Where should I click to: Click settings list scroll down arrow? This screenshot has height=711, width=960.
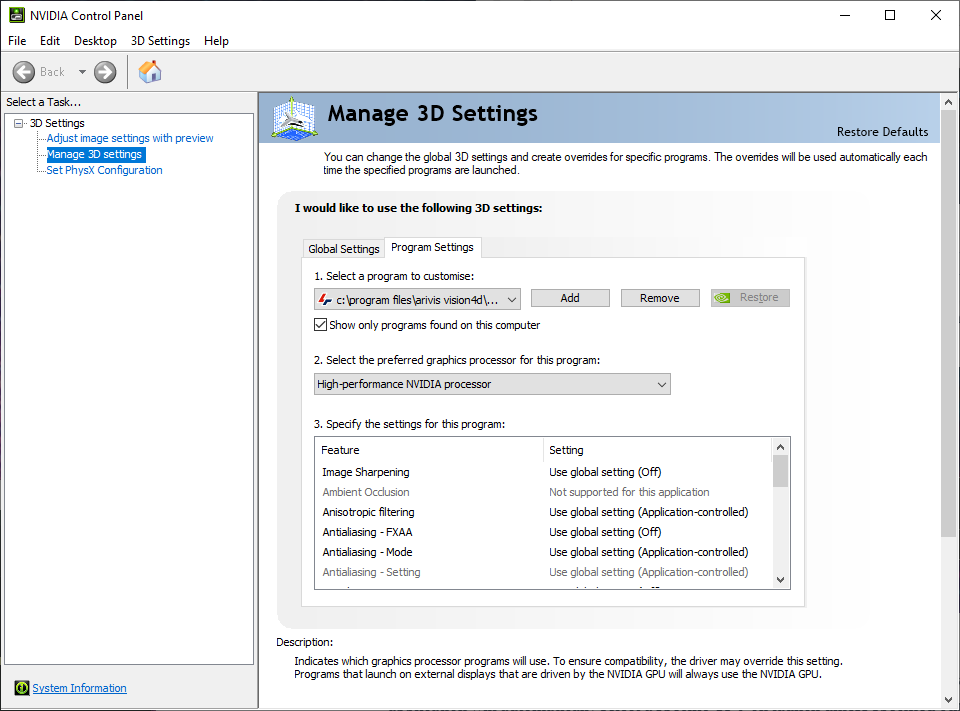coord(780,579)
